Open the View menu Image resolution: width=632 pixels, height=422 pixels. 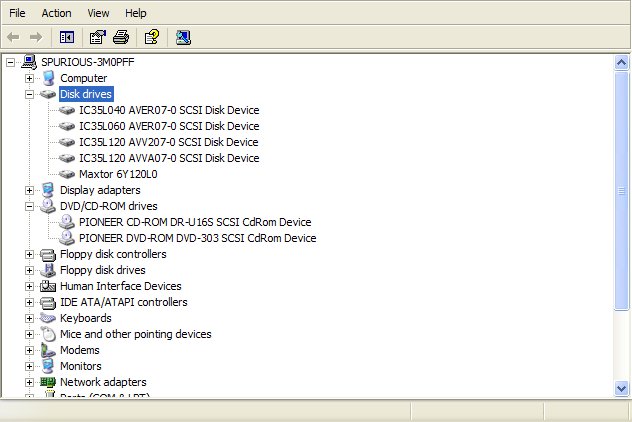(x=98, y=13)
